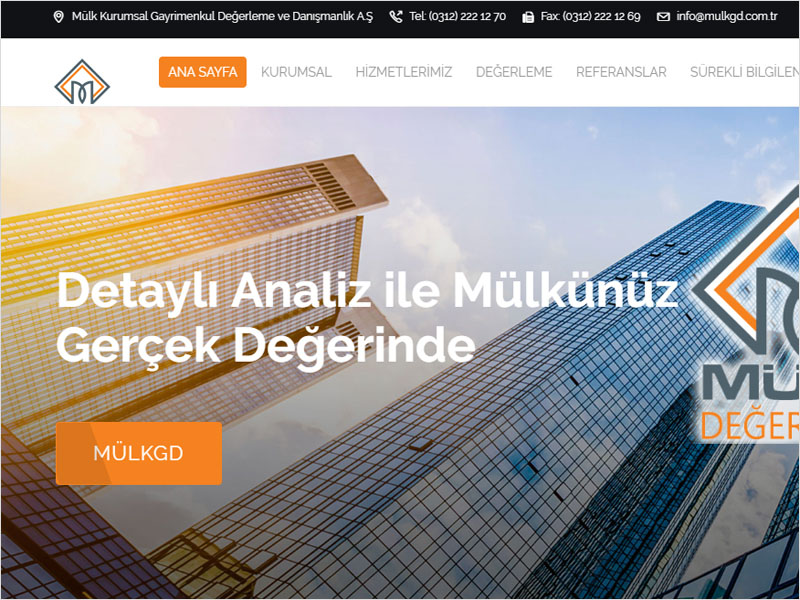
Task: Click the fax machine icon
Action: tap(528, 17)
